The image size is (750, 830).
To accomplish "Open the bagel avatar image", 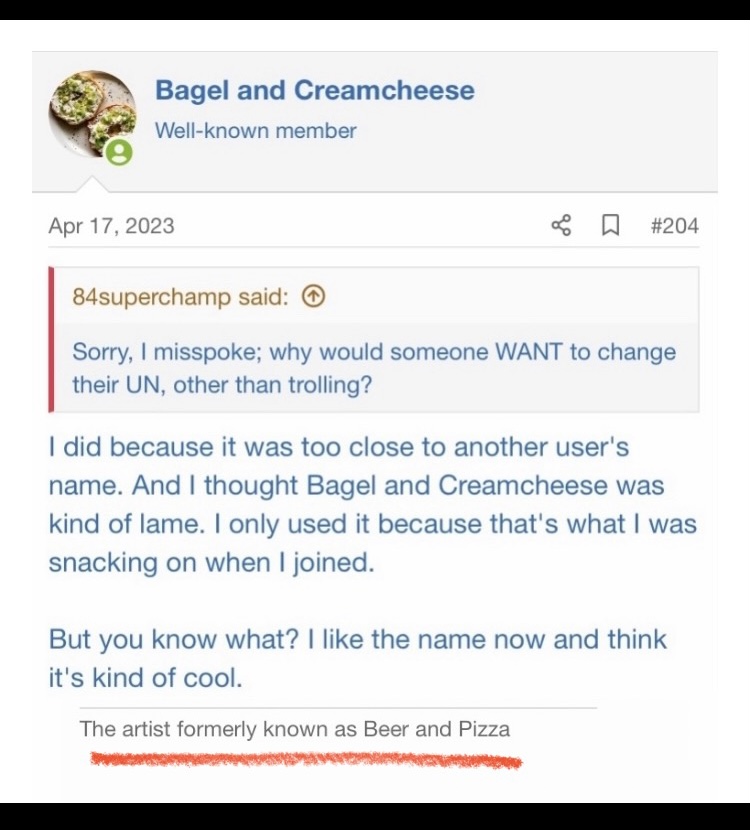I will [88, 112].
